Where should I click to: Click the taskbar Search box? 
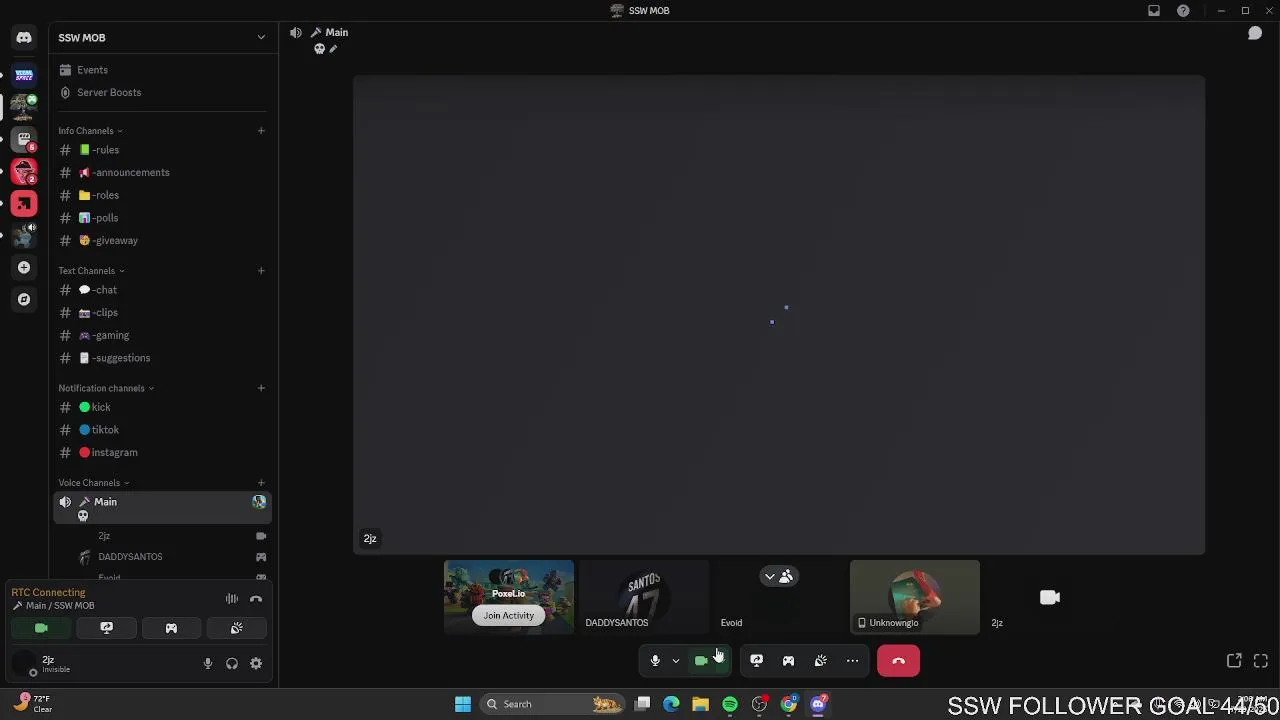(552, 704)
